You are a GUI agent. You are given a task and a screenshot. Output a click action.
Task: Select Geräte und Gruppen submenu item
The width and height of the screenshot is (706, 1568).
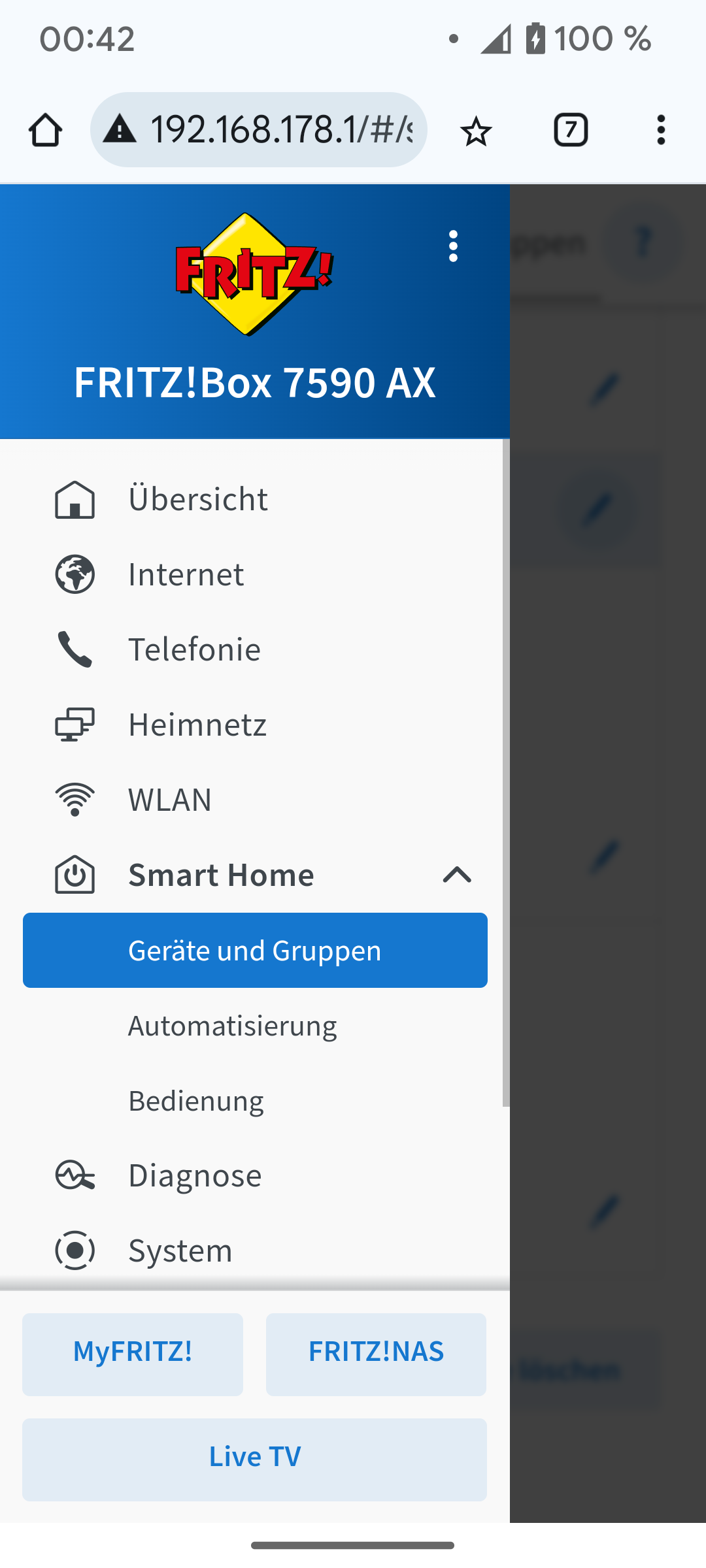pos(255,950)
